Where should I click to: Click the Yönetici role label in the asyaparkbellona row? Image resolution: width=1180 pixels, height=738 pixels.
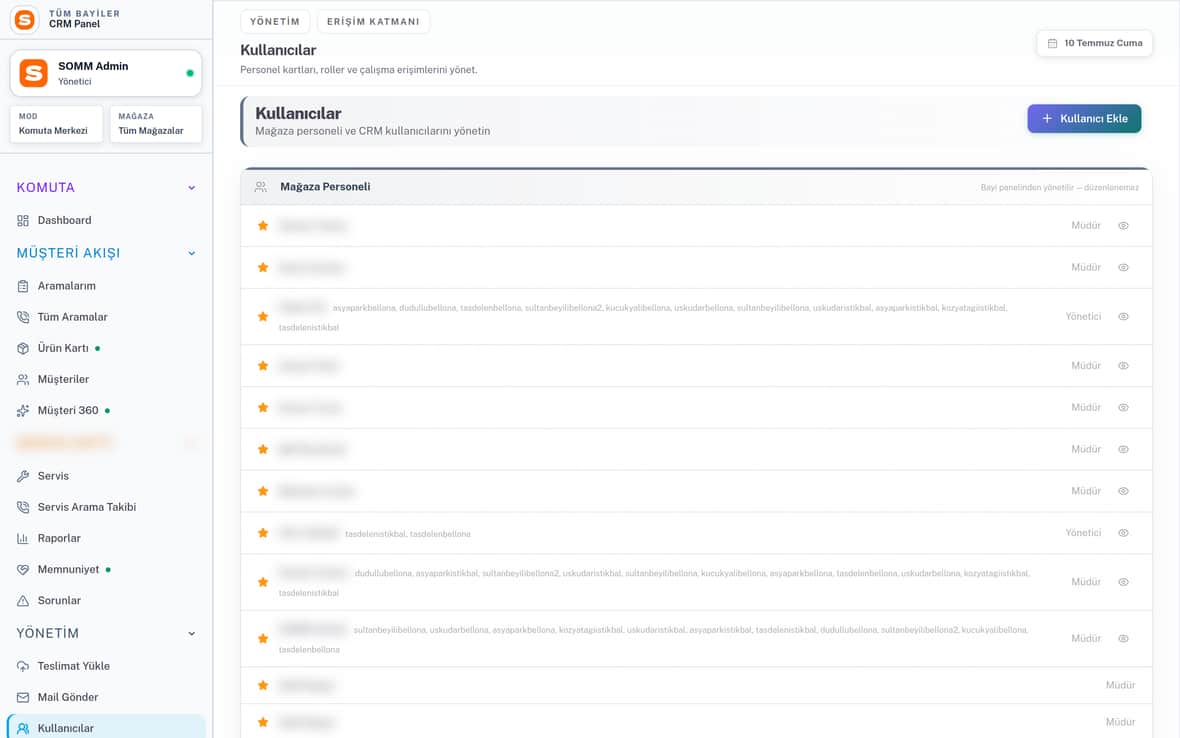pyautogui.click(x=1083, y=317)
